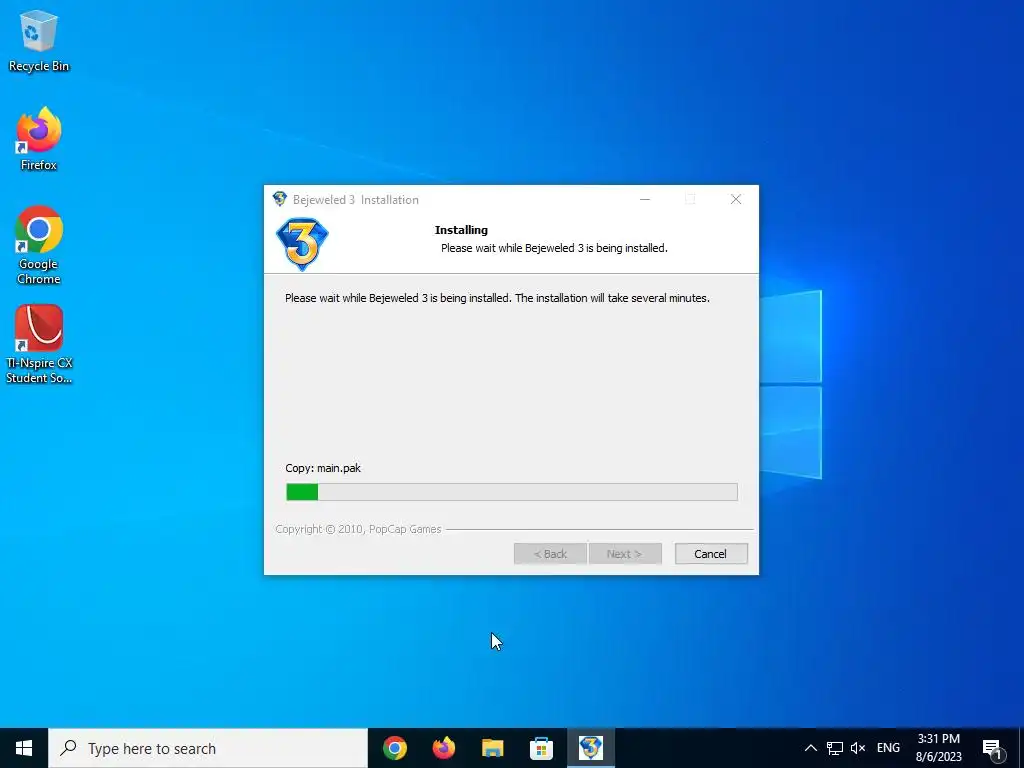
Task: Open Microsoft Store from the taskbar
Action: coord(541,748)
